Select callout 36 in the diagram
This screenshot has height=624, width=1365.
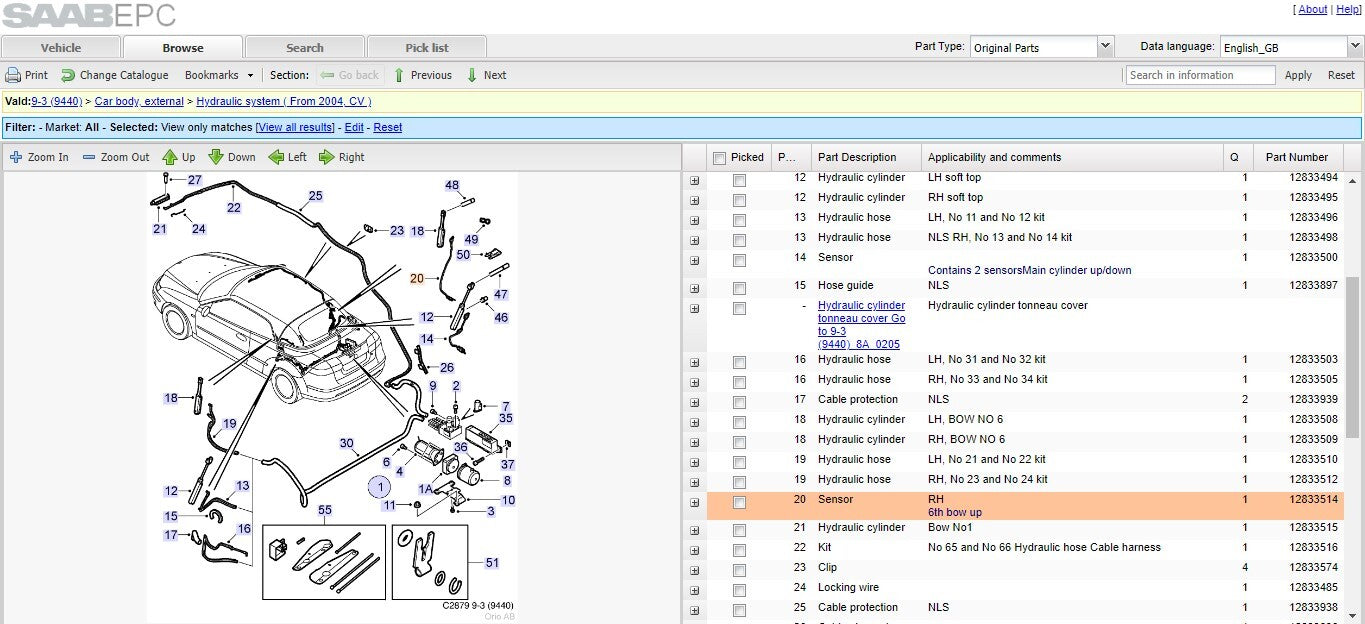point(461,447)
